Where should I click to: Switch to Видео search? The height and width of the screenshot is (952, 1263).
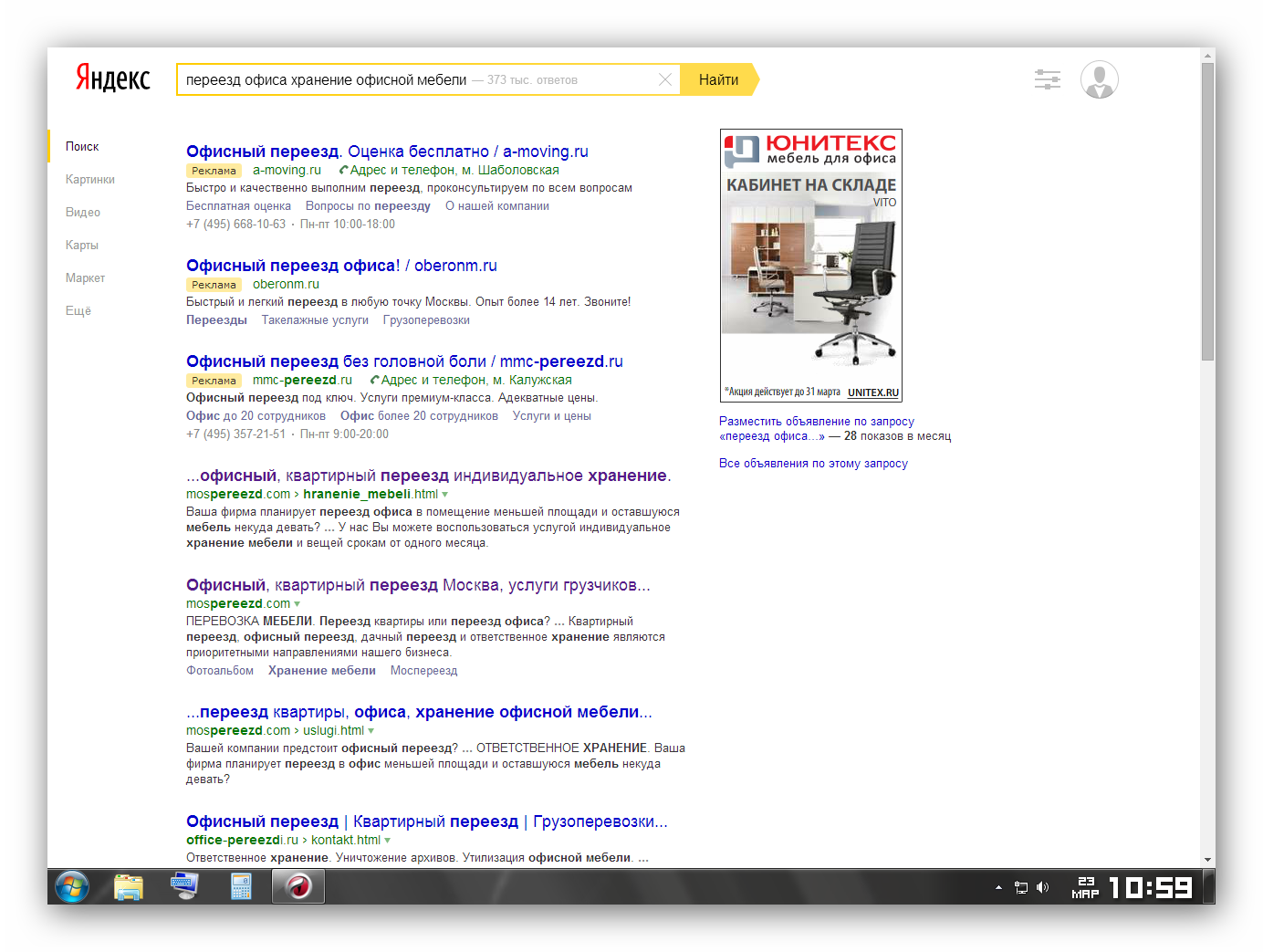coord(83,212)
